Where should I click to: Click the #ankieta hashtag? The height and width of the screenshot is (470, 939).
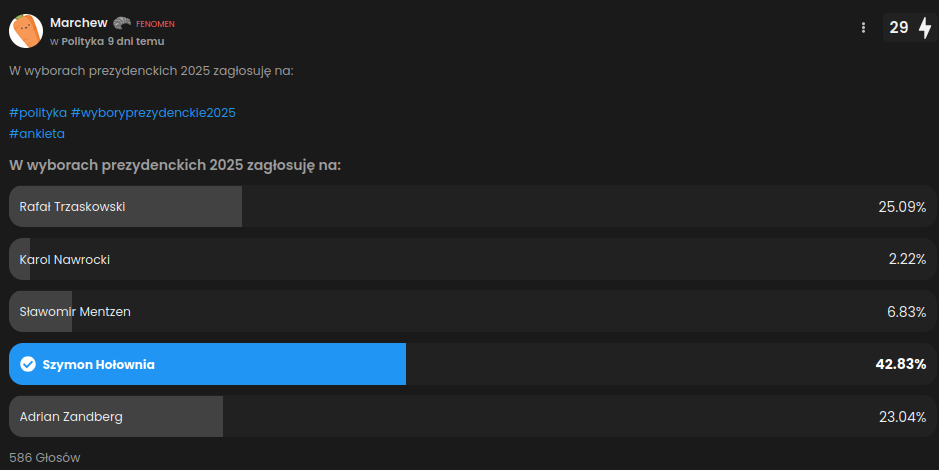click(37, 133)
